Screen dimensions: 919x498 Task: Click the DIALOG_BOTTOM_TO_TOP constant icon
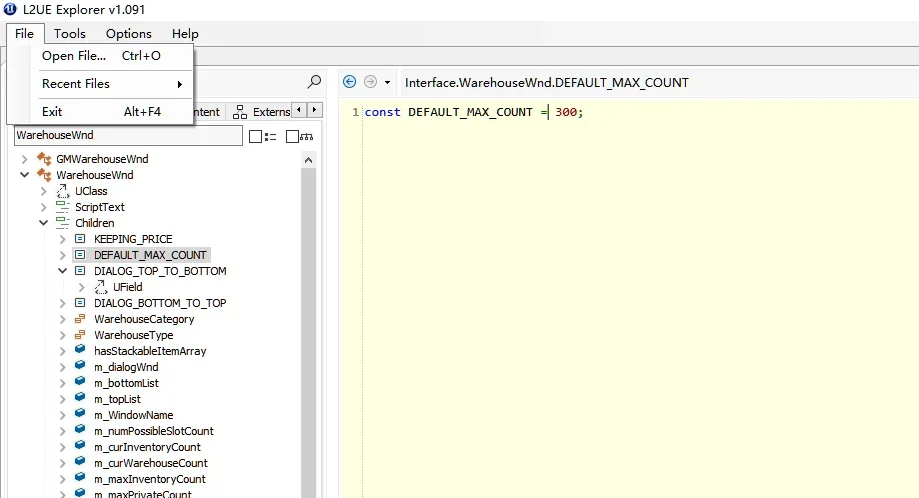[x=80, y=302]
